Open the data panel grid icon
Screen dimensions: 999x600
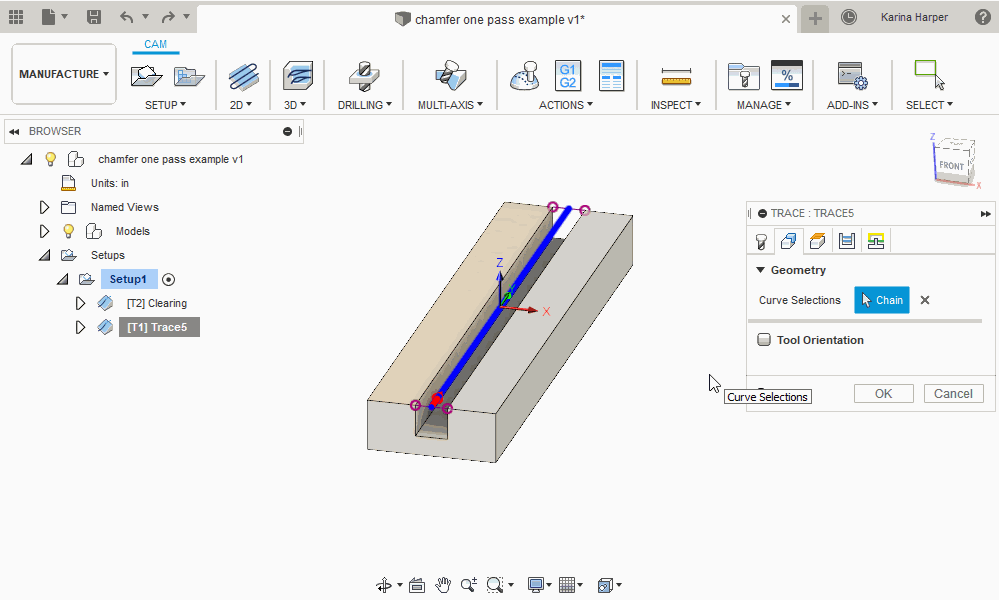(16, 17)
